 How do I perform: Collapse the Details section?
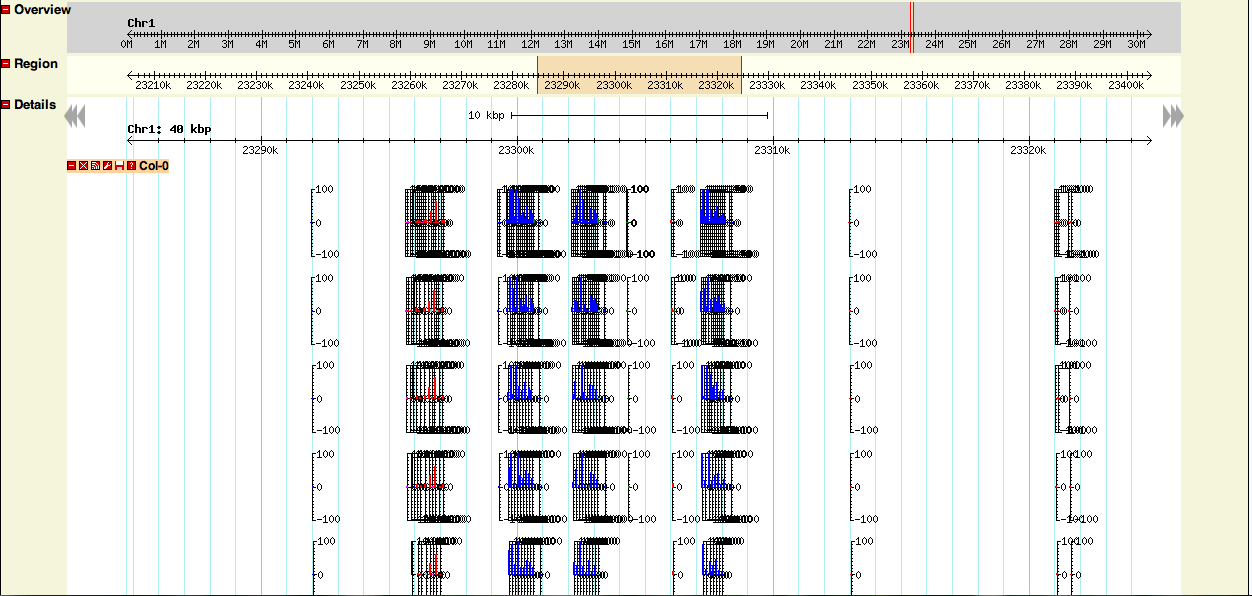6,105
